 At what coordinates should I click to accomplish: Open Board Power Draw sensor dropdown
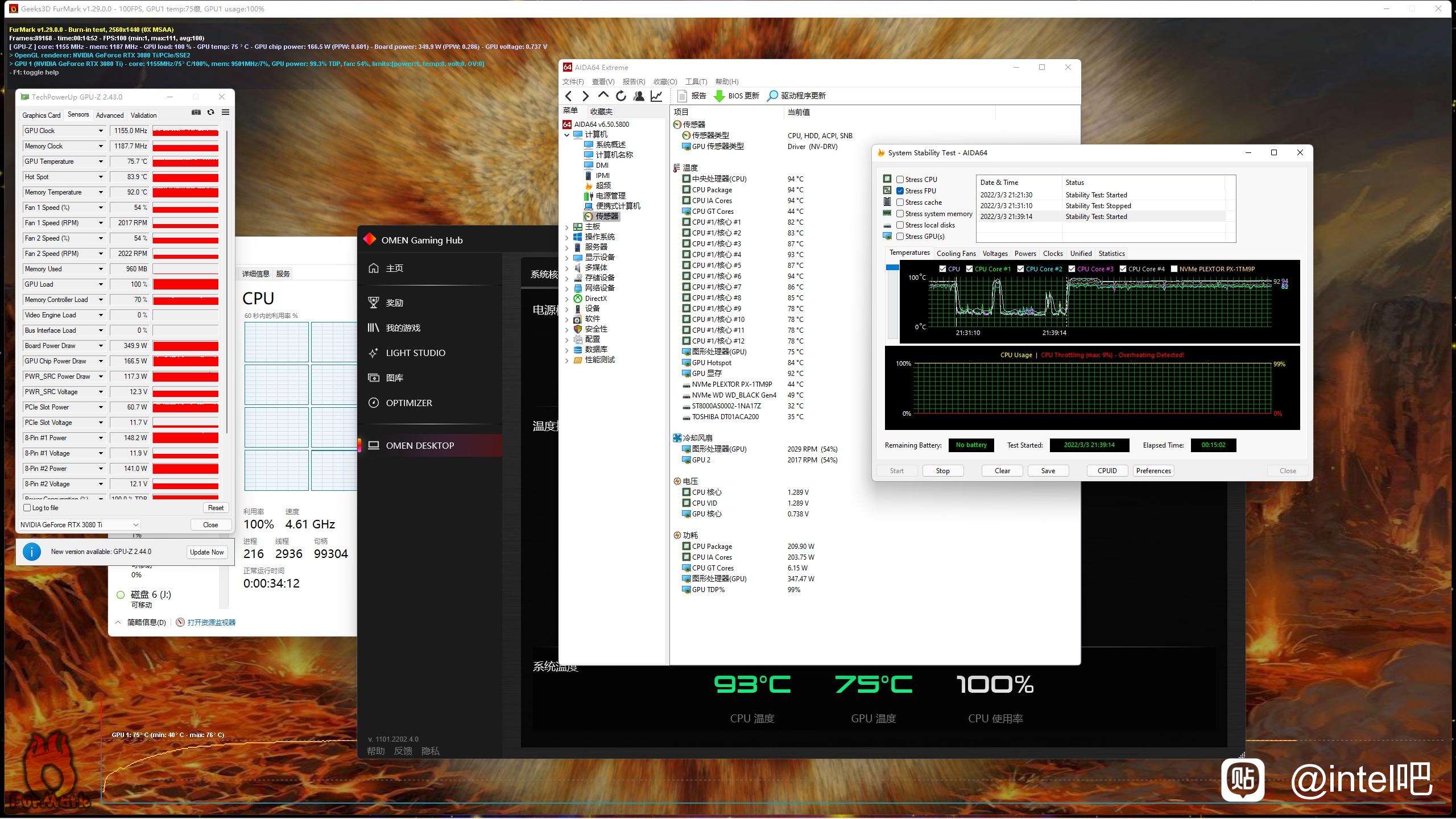tap(101, 346)
